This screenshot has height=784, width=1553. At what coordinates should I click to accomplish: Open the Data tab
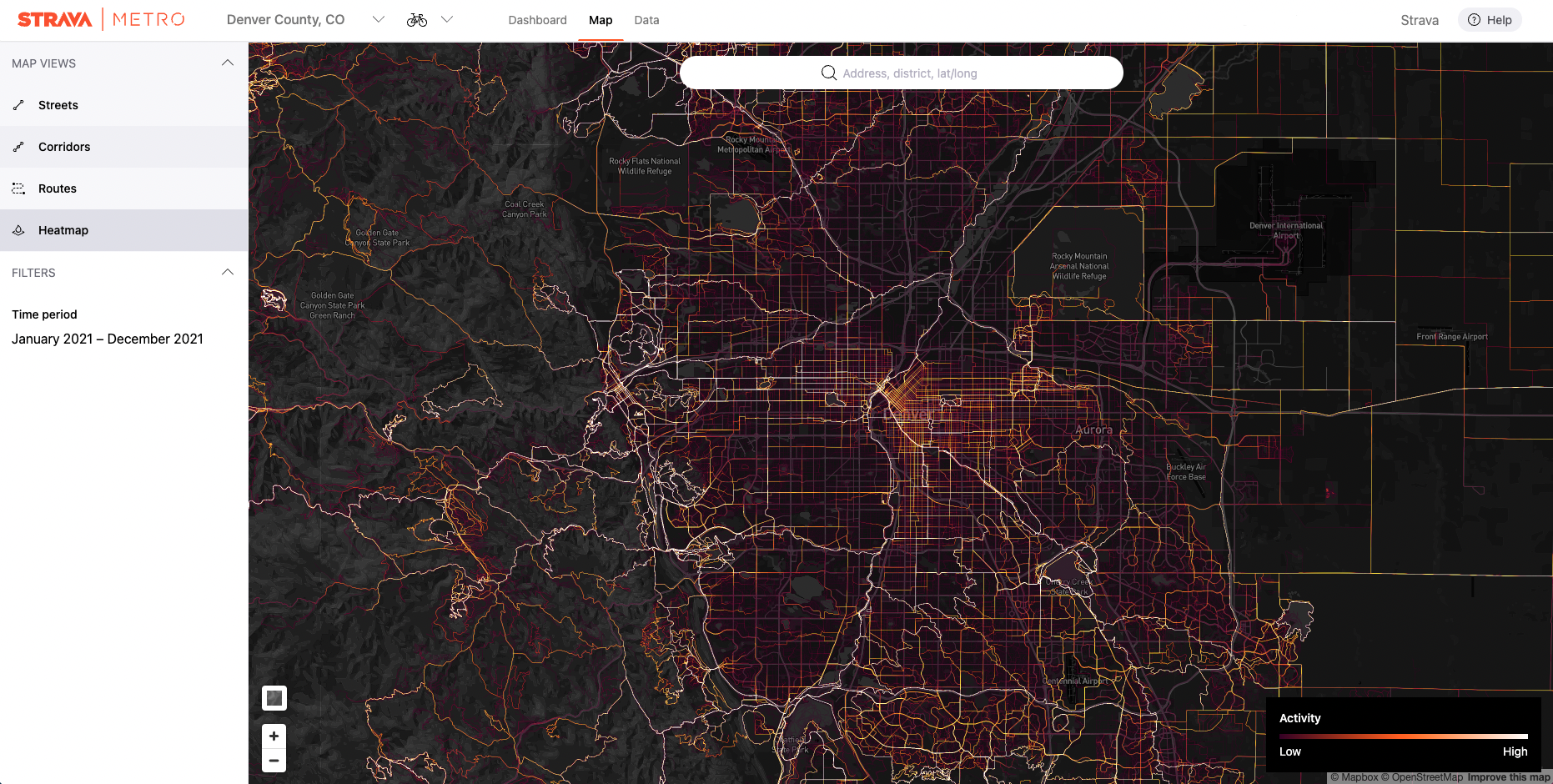(646, 20)
